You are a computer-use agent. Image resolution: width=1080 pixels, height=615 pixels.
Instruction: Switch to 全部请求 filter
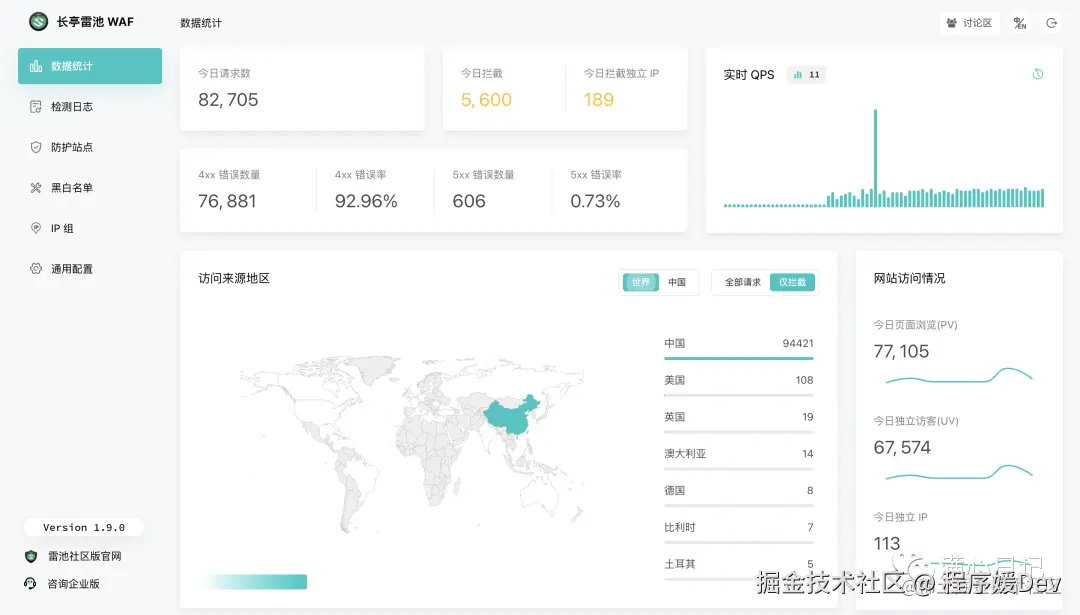(742, 282)
